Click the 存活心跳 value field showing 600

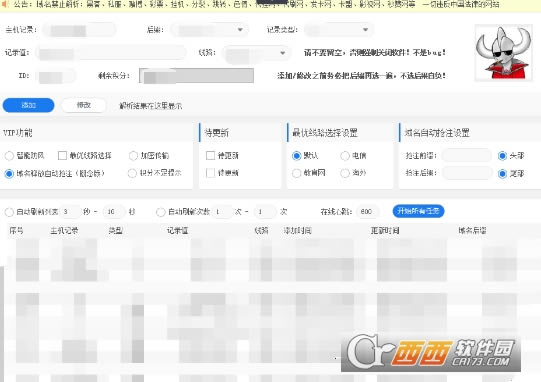[x=367, y=212]
